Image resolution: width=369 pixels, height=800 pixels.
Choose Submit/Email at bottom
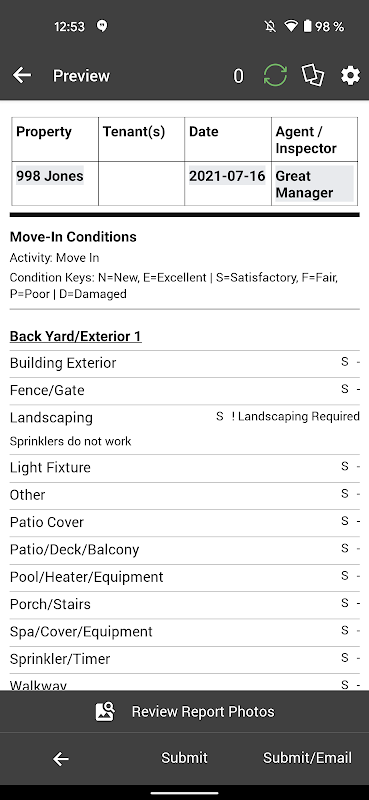307,758
